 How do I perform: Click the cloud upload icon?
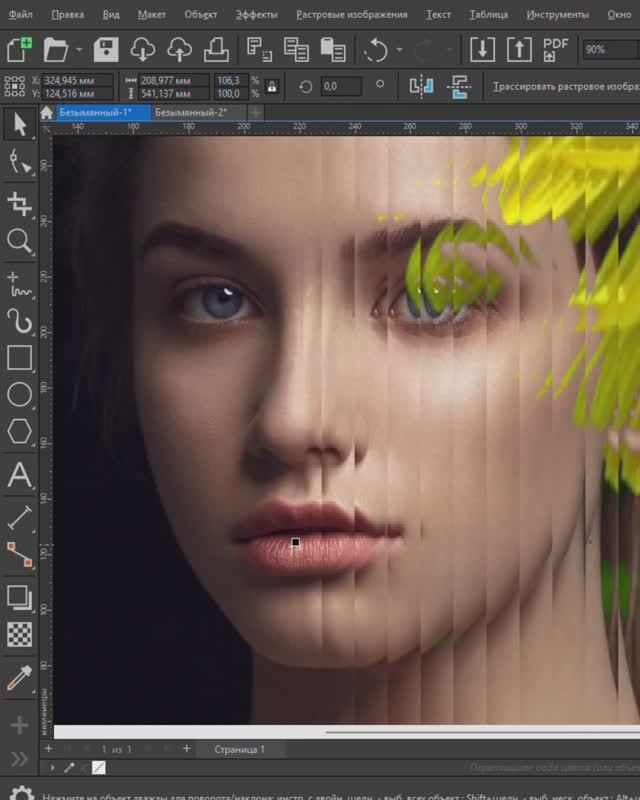coord(179,49)
